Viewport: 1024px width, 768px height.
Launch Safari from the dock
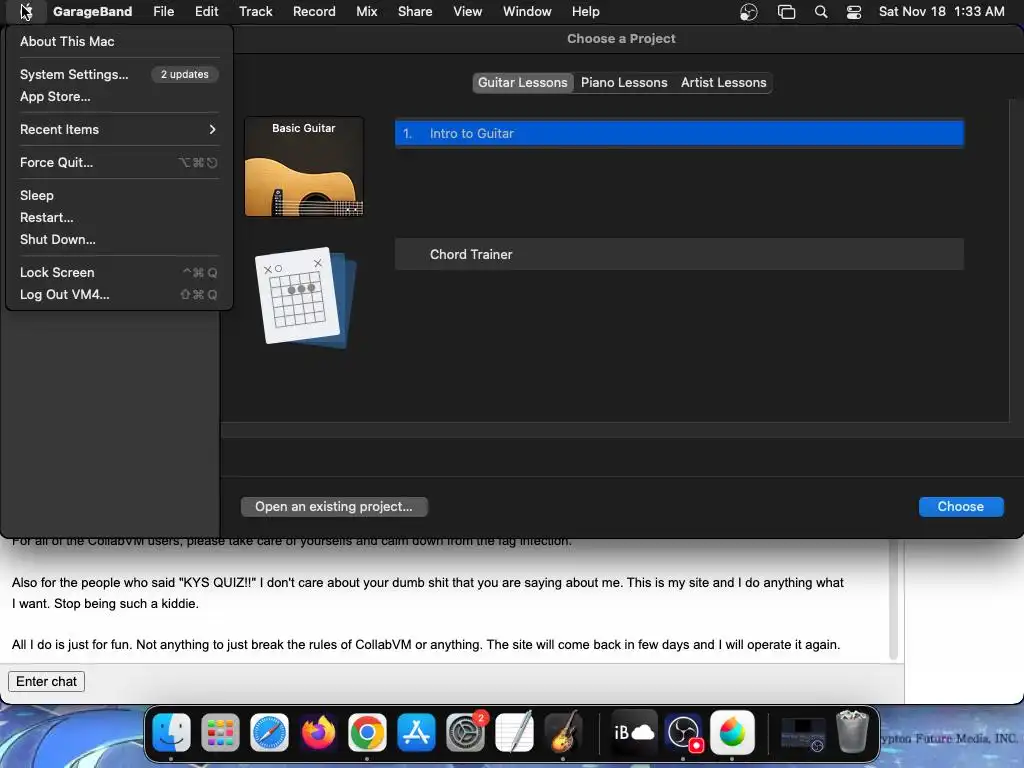(x=269, y=732)
